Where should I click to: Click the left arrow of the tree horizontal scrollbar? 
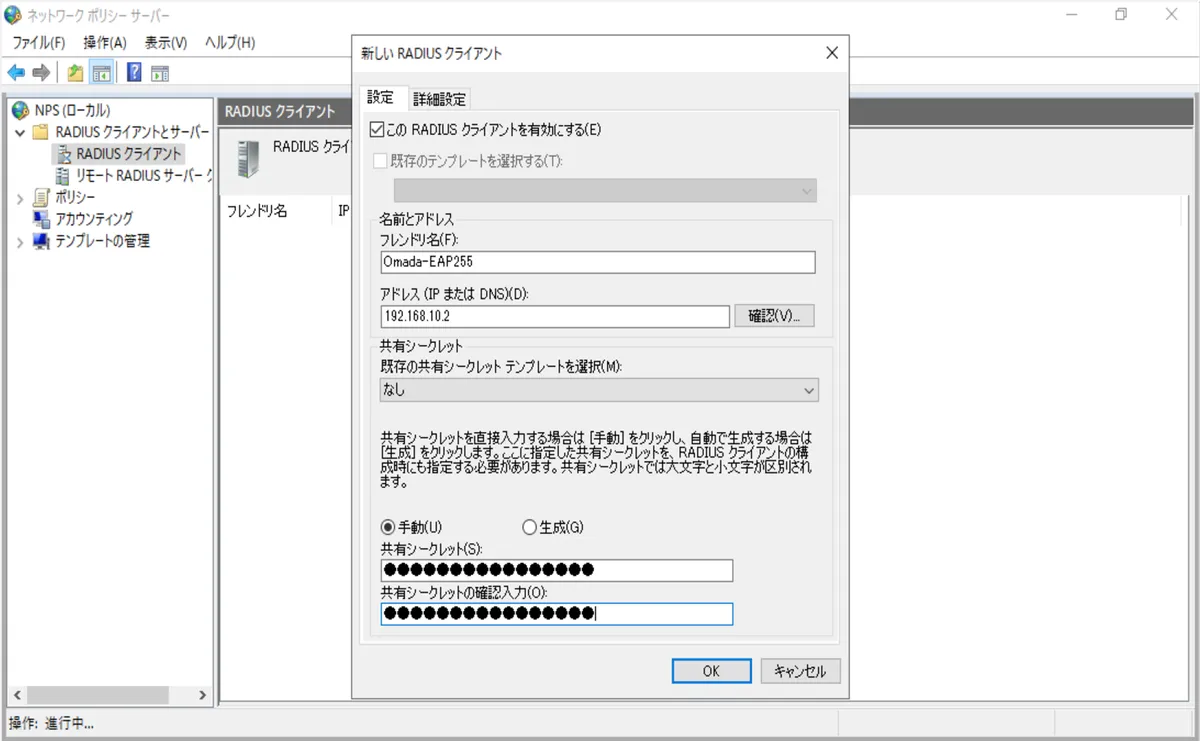click(x=15, y=694)
